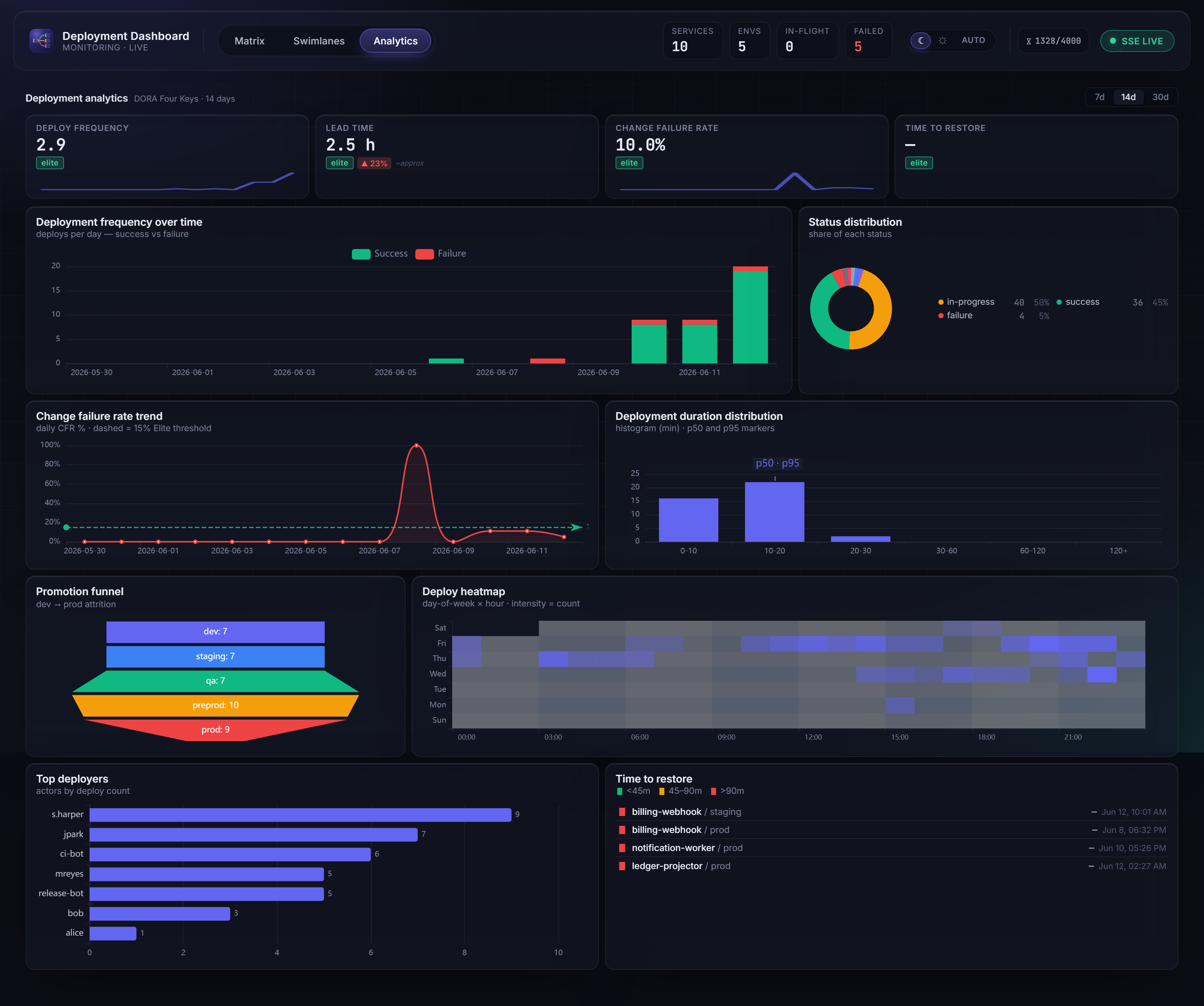Click the elite badge under Deploy Frequency
This screenshot has width=1204, height=1006.
tap(50, 163)
